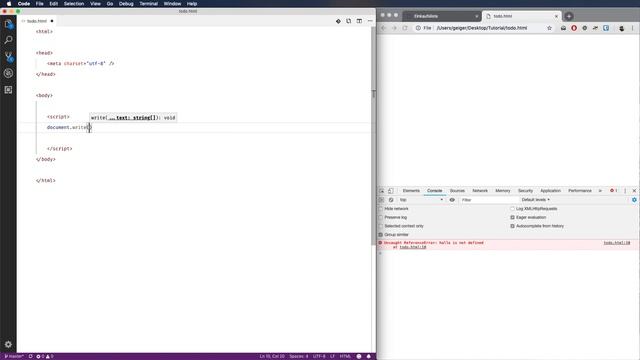
Task: Reload the todo.html page in Chrome
Action: tap(405, 28)
